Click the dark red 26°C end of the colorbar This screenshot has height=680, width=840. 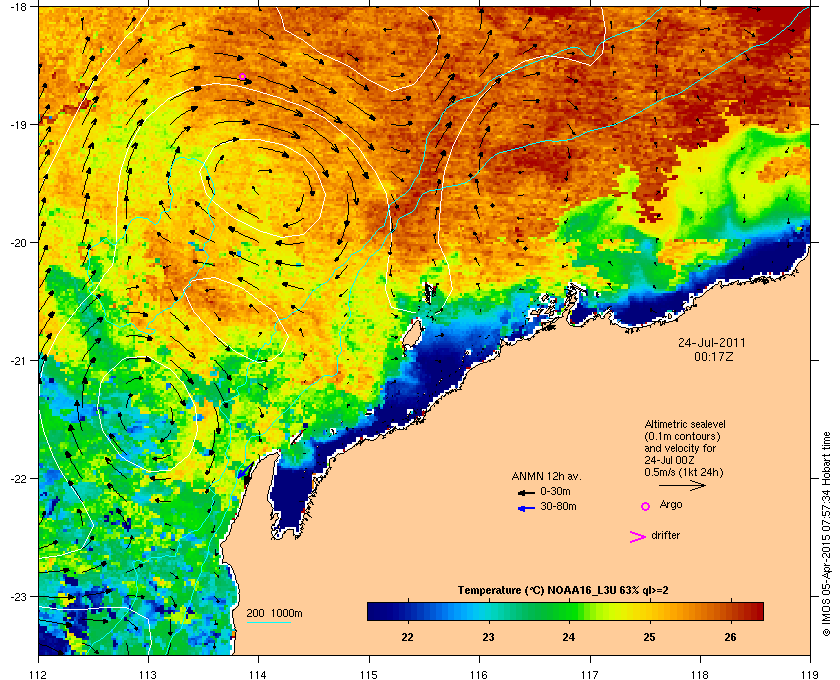click(x=750, y=611)
